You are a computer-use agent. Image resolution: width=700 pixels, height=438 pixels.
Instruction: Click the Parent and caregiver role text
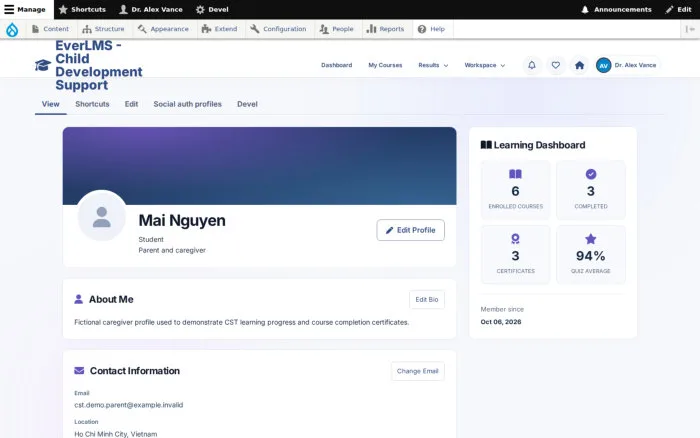pyautogui.click(x=172, y=250)
